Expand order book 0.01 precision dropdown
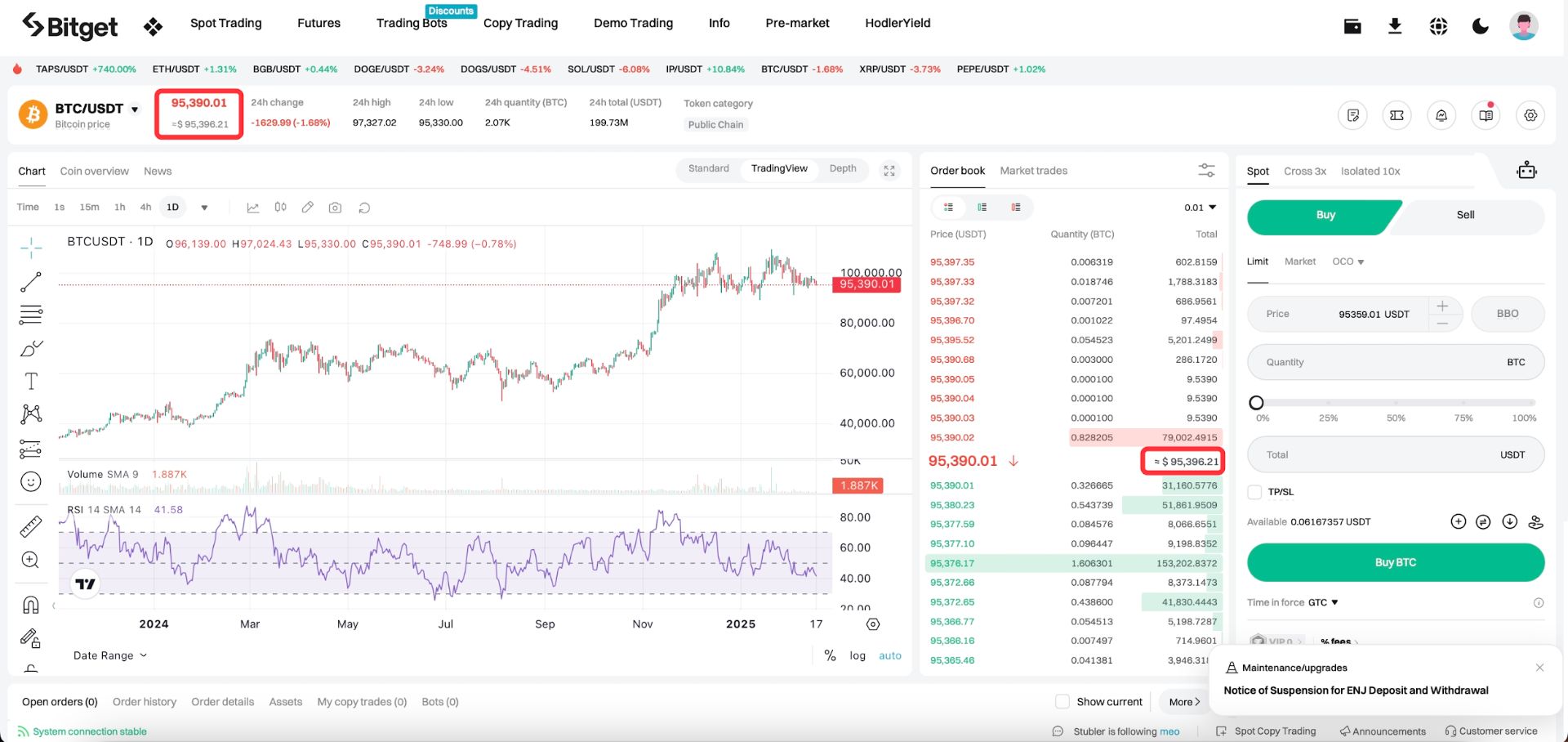This screenshot has width=1568, height=742. coord(1200,208)
